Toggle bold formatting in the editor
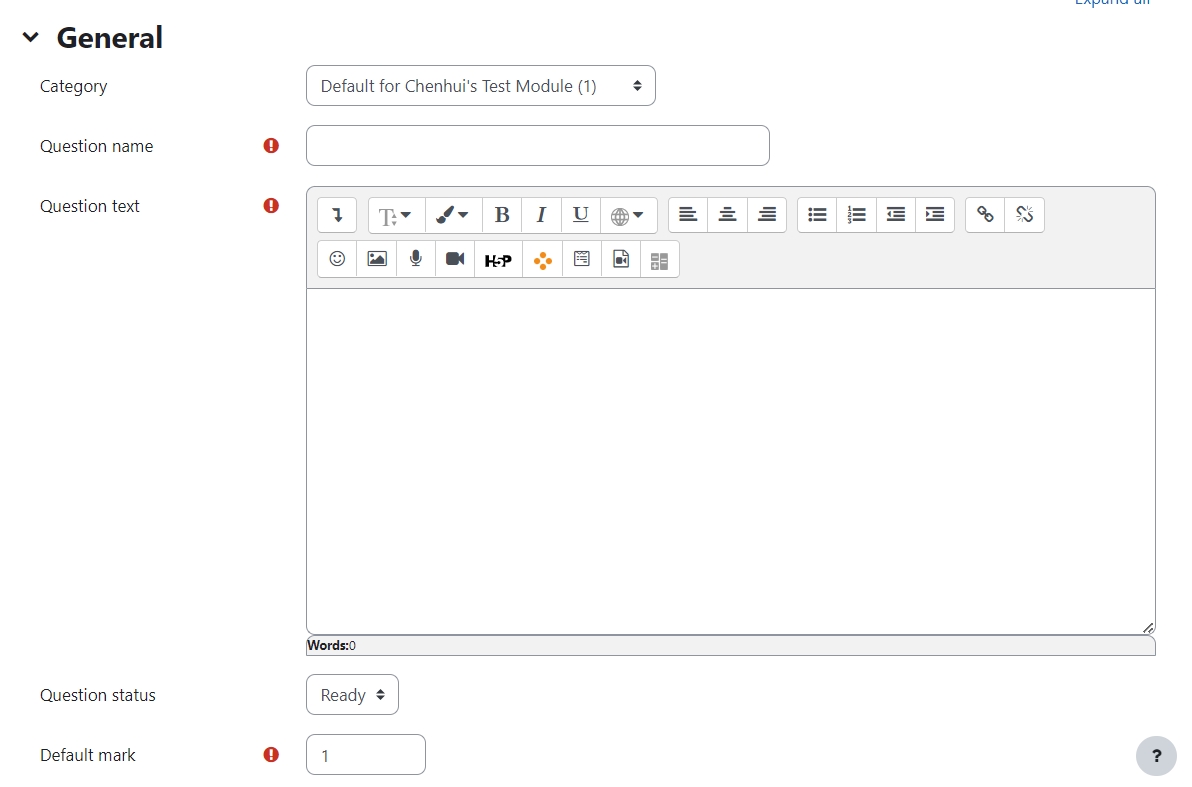Viewport: 1192px width, 787px height. pos(502,215)
